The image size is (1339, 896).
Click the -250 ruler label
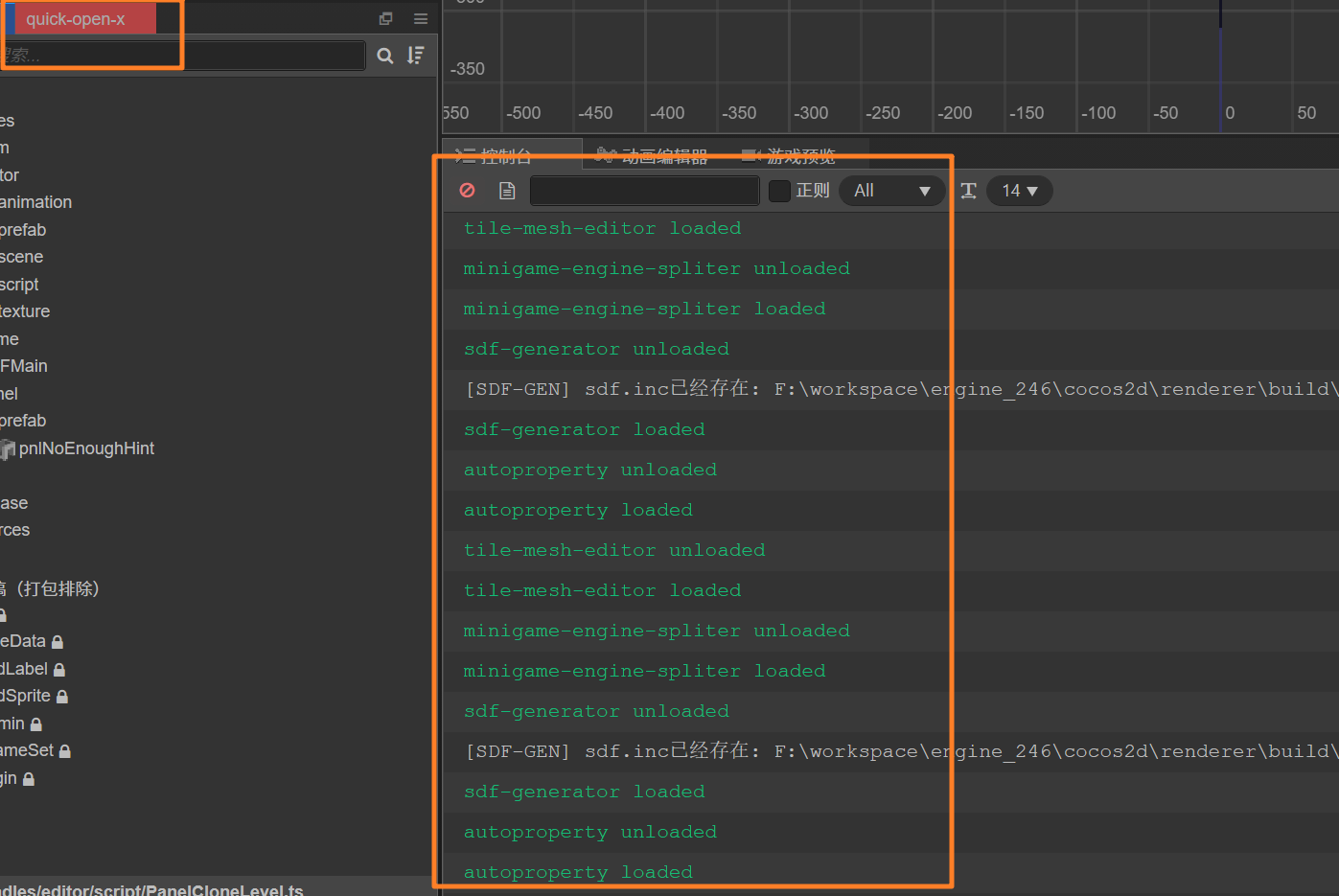tap(883, 113)
